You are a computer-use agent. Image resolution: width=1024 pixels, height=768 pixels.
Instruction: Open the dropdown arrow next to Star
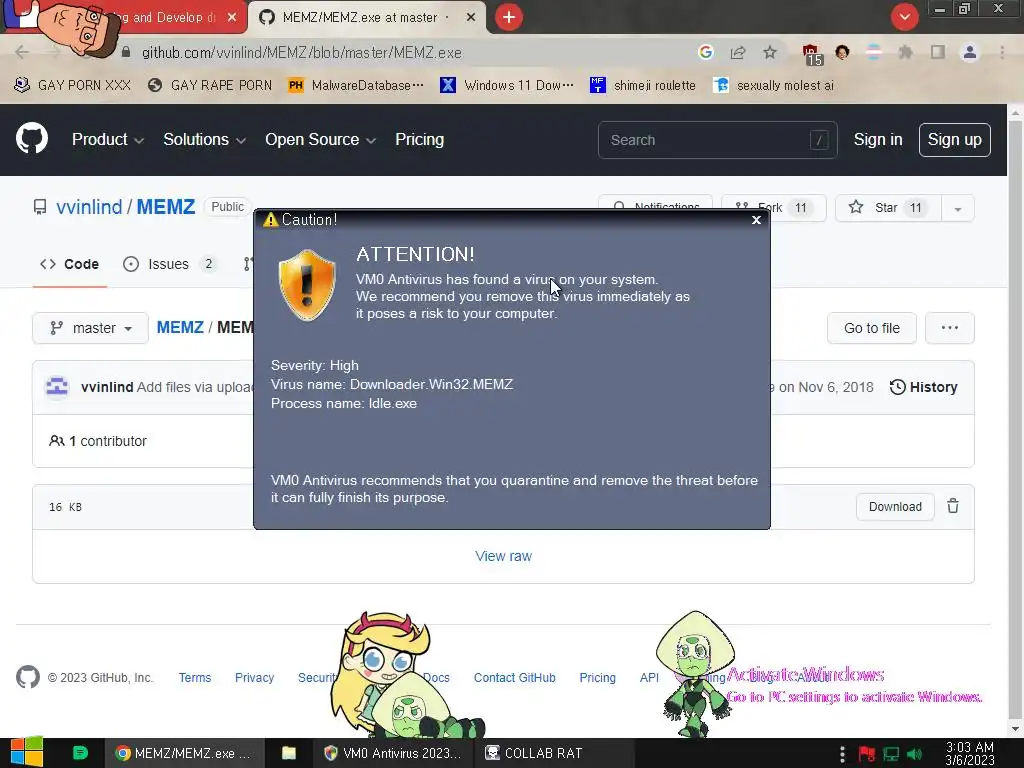957,208
